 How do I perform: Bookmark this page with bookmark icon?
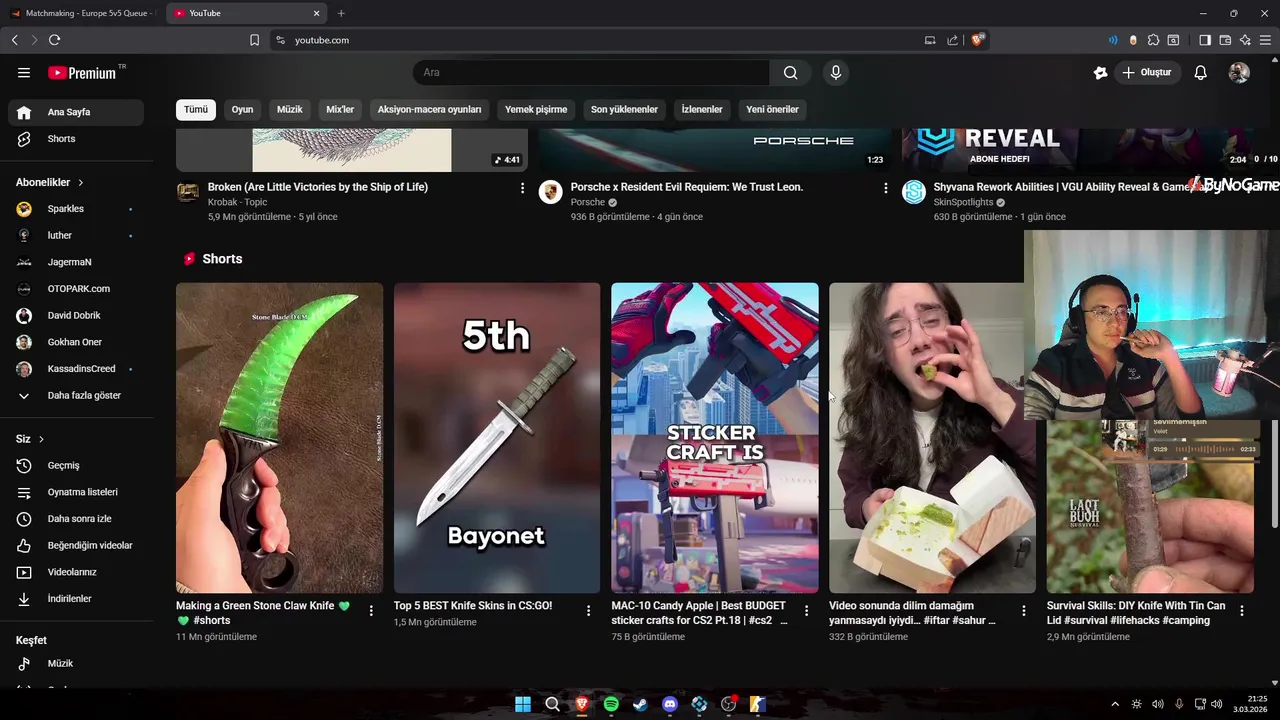click(x=254, y=40)
